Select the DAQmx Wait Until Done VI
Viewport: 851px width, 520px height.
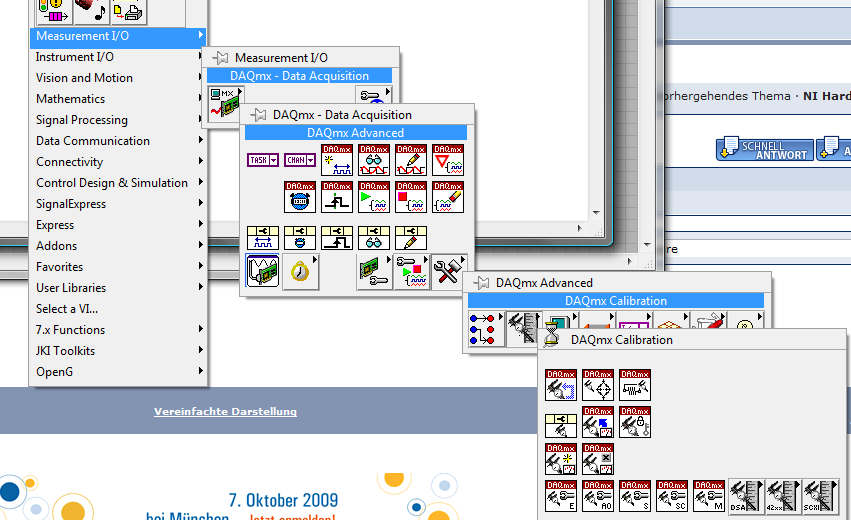pyautogui.click(x=448, y=160)
